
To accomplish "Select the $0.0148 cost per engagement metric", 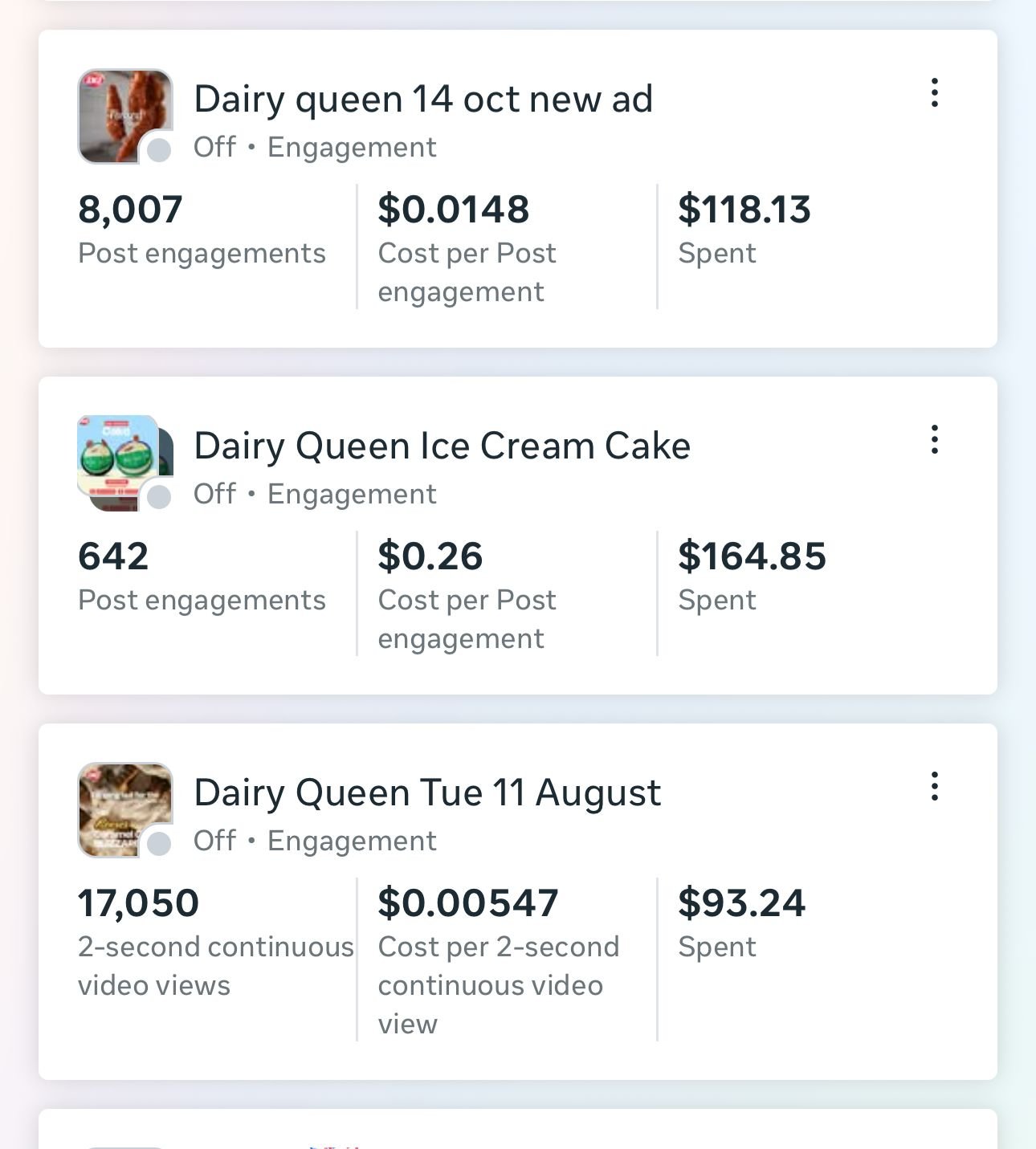I will pyautogui.click(x=454, y=210).
